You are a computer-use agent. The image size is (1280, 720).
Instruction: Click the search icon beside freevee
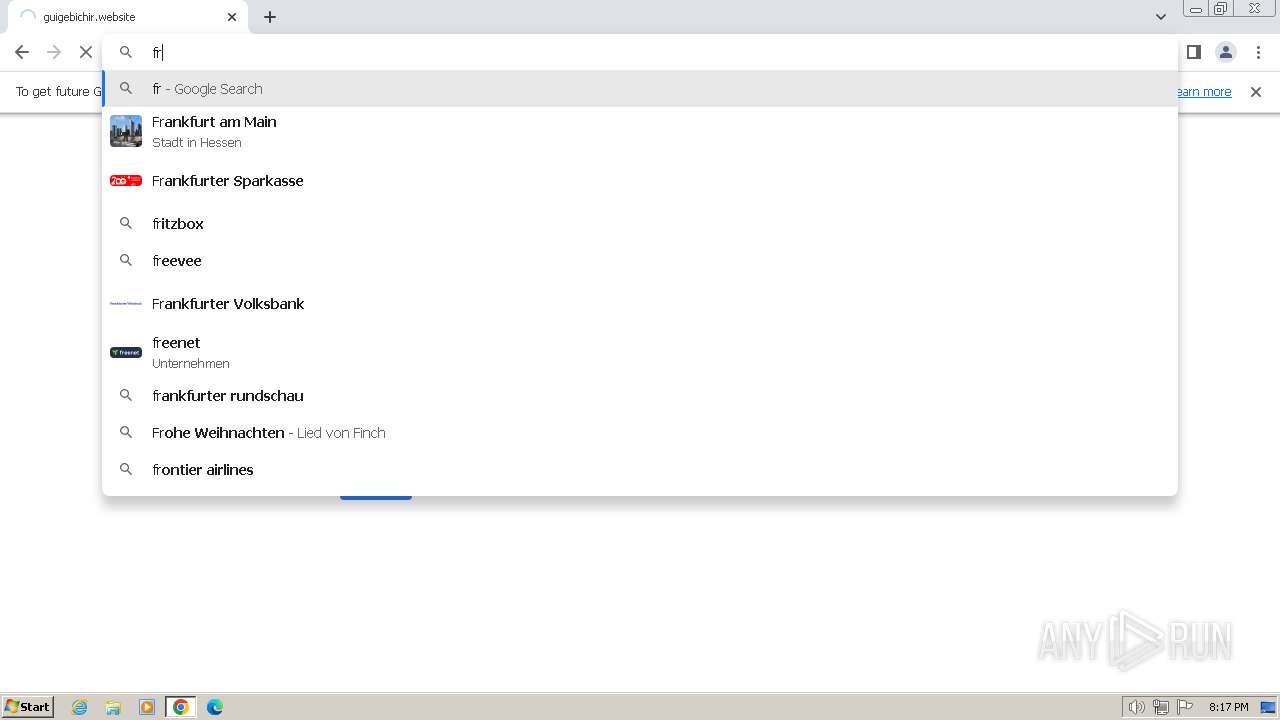(126, 261)
